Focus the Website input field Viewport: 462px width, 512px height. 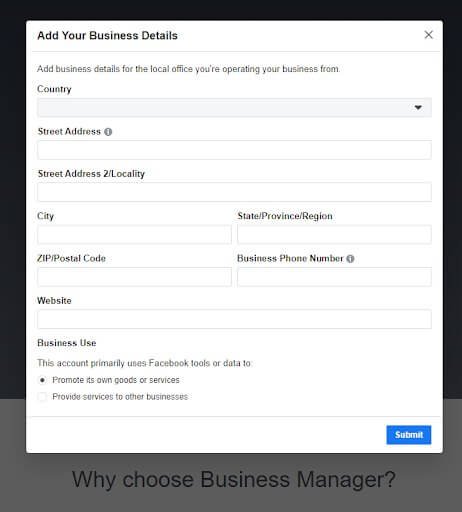pyautogui.click(x=234, y=319)
